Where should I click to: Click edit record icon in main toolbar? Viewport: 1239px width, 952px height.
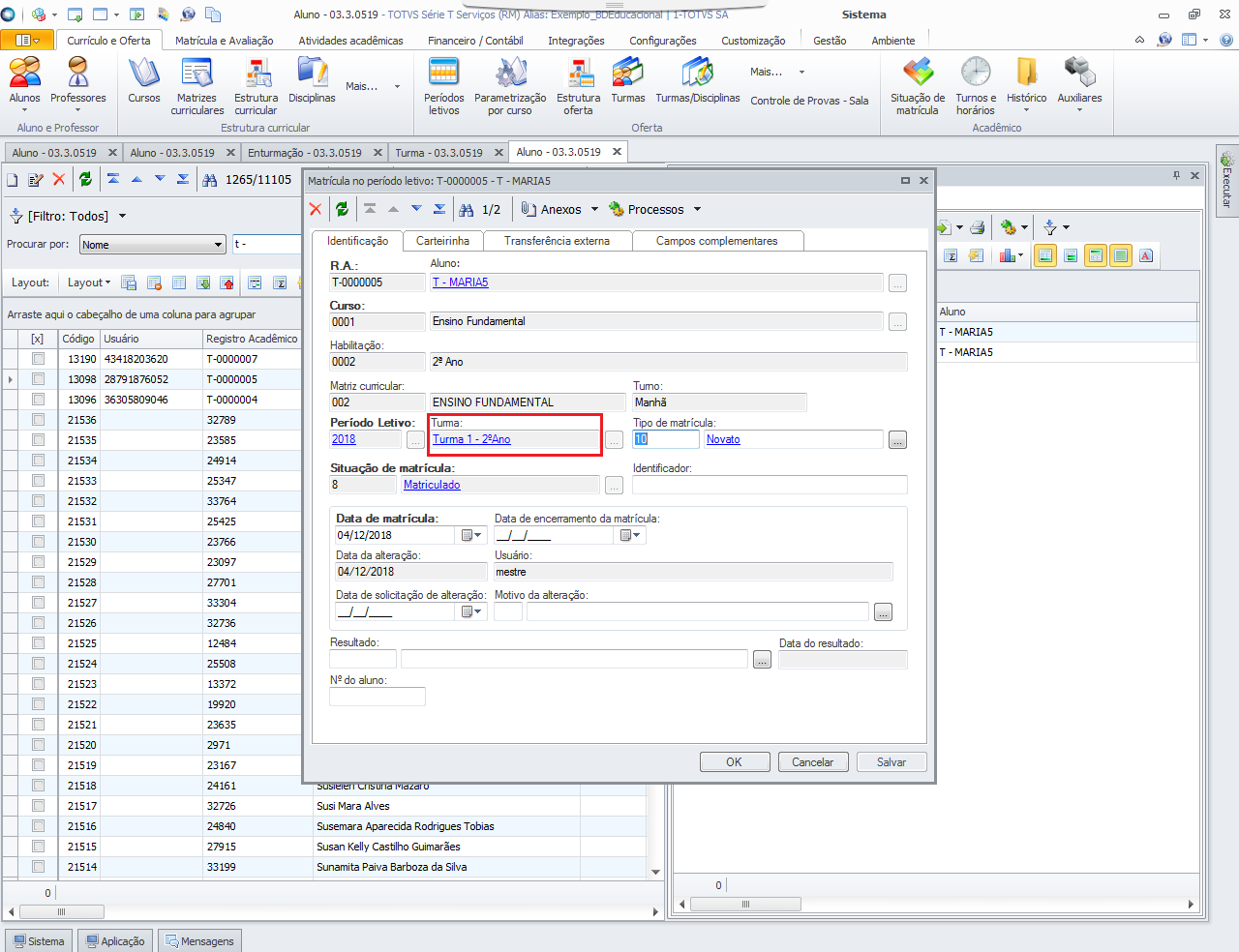pyautogui.click(x=36, y=179)
